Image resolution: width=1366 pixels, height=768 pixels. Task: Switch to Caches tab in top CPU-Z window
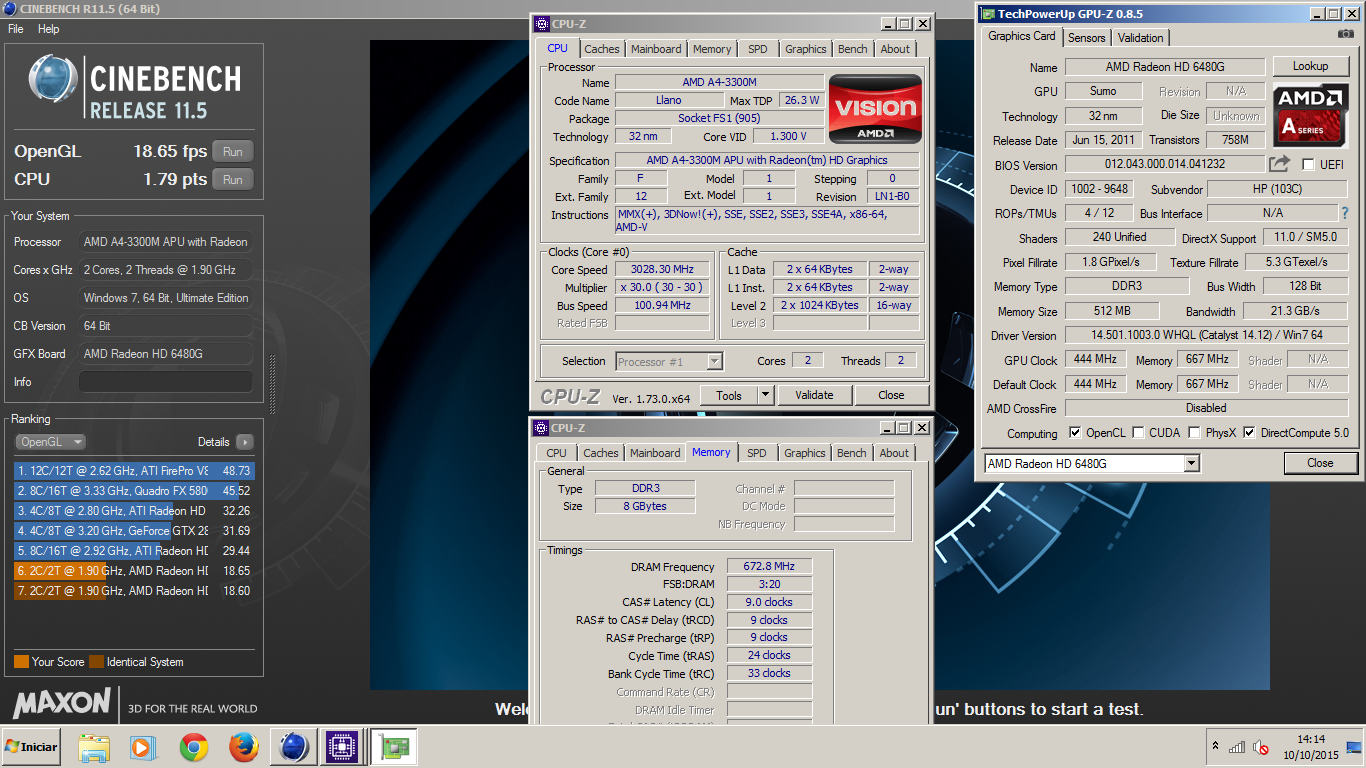coord(602,49)
